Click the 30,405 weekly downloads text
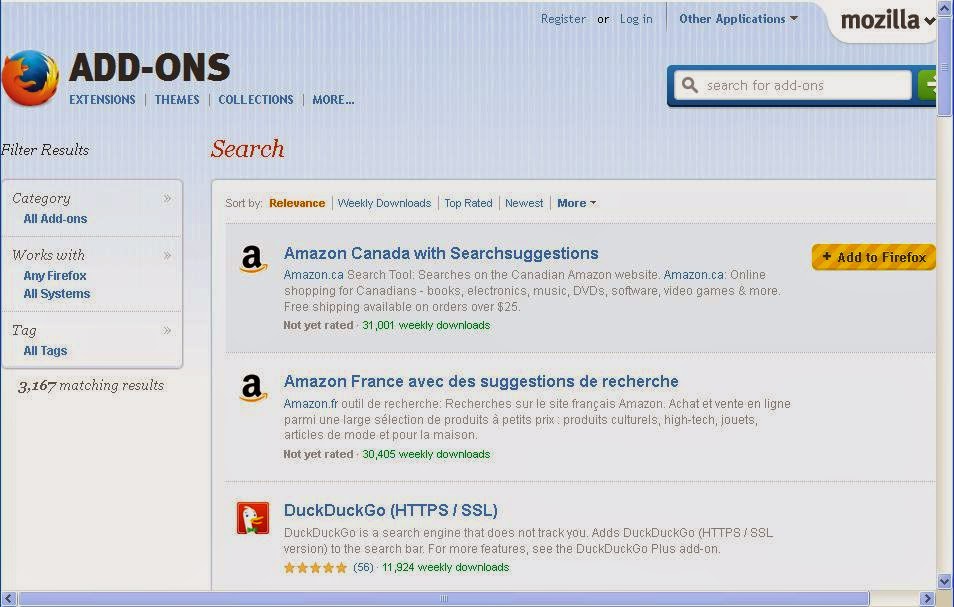Screen dimensions: 954x607 click(426, 454)
